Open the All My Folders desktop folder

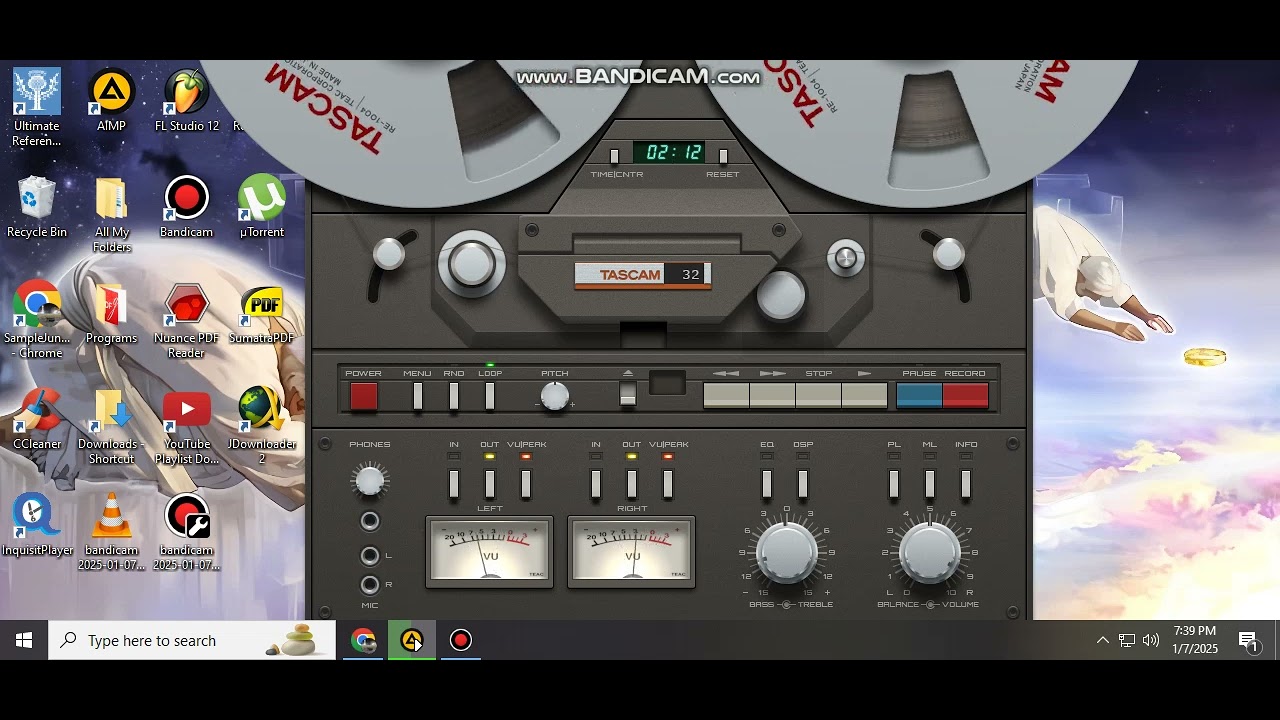(111, 214)
